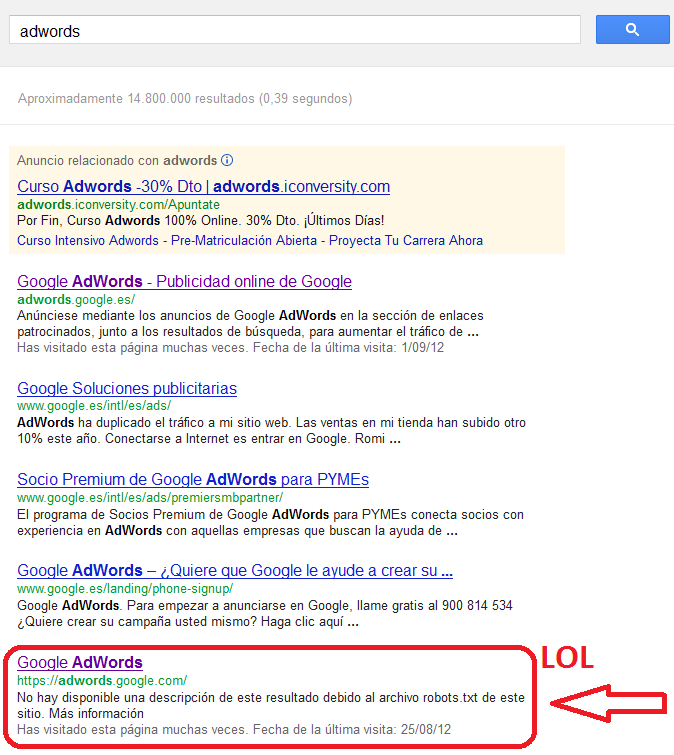The height and width of the screenshot is (755, 674).
Task: Click the URL 'www.google.es/intl/es/ads/premiersmbpartner/'
Action: 150,497
